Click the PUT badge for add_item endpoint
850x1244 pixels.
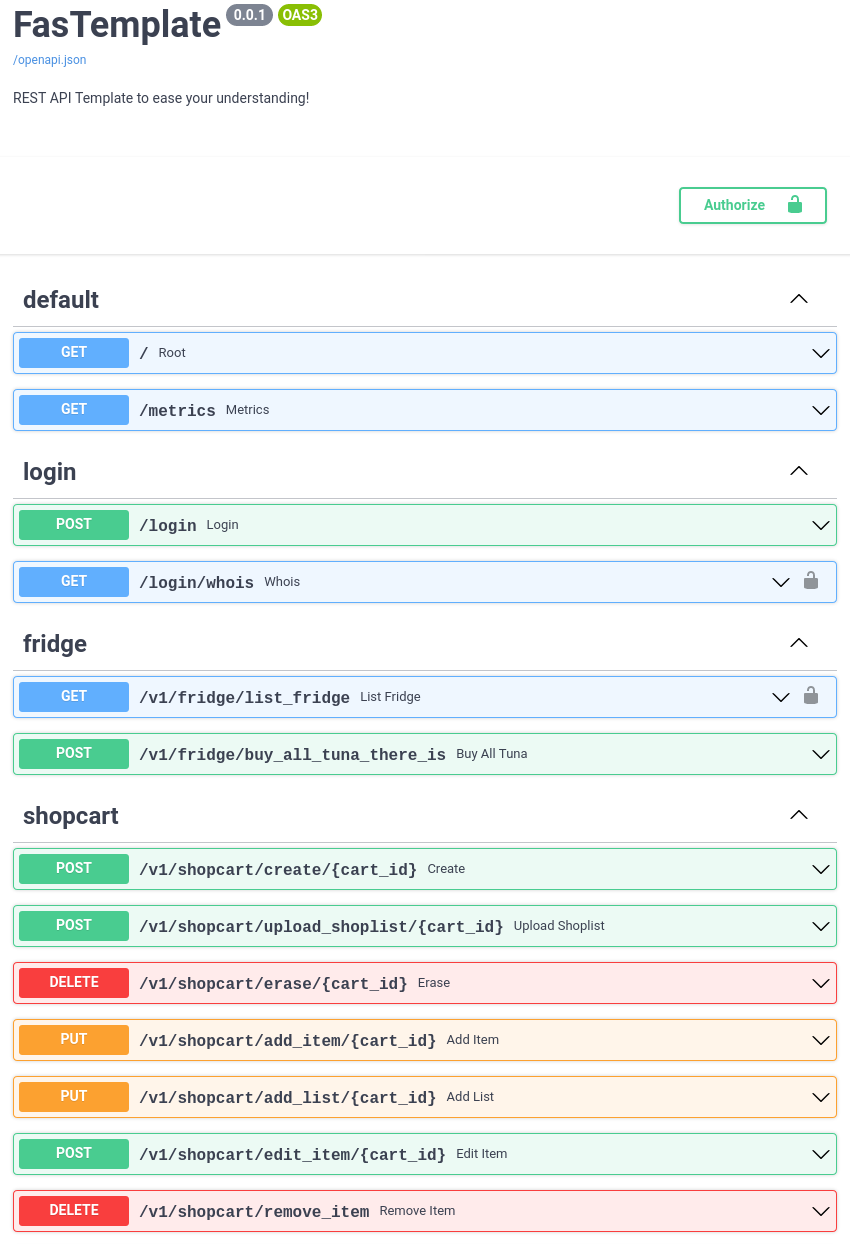click(x=74, y=1040)
